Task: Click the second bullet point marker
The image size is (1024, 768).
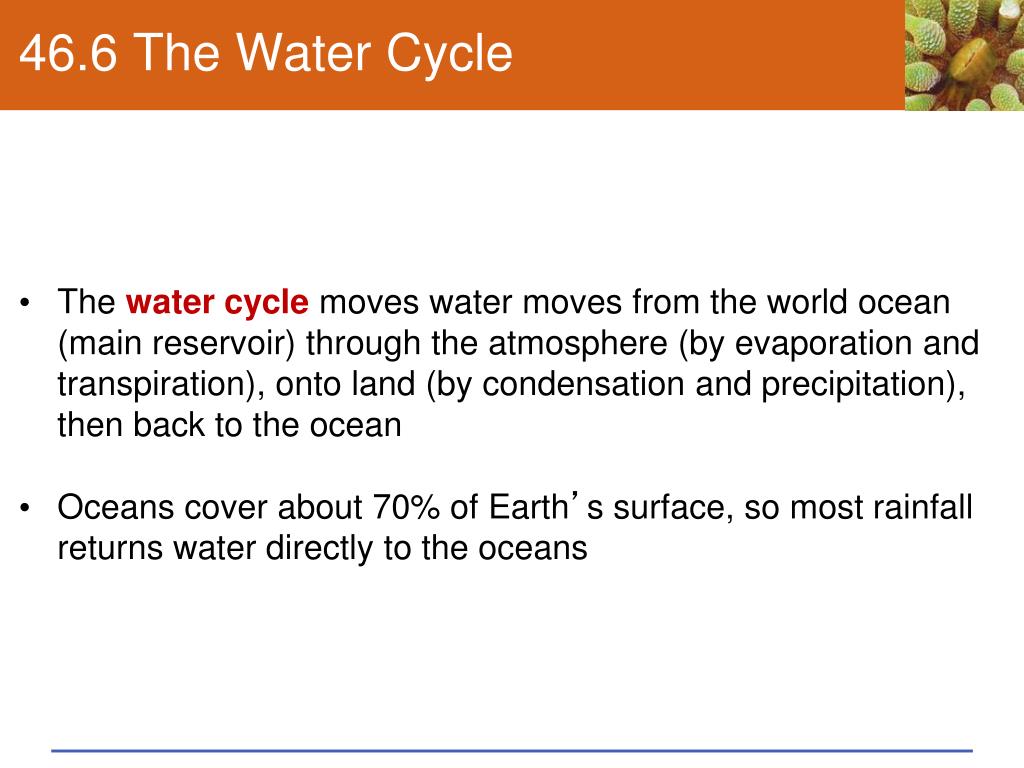Action: click(x=25, y=508)
